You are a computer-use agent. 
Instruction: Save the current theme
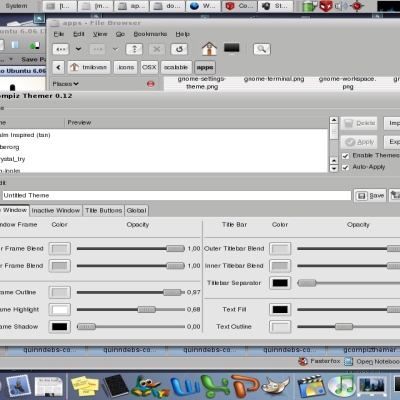370,196
